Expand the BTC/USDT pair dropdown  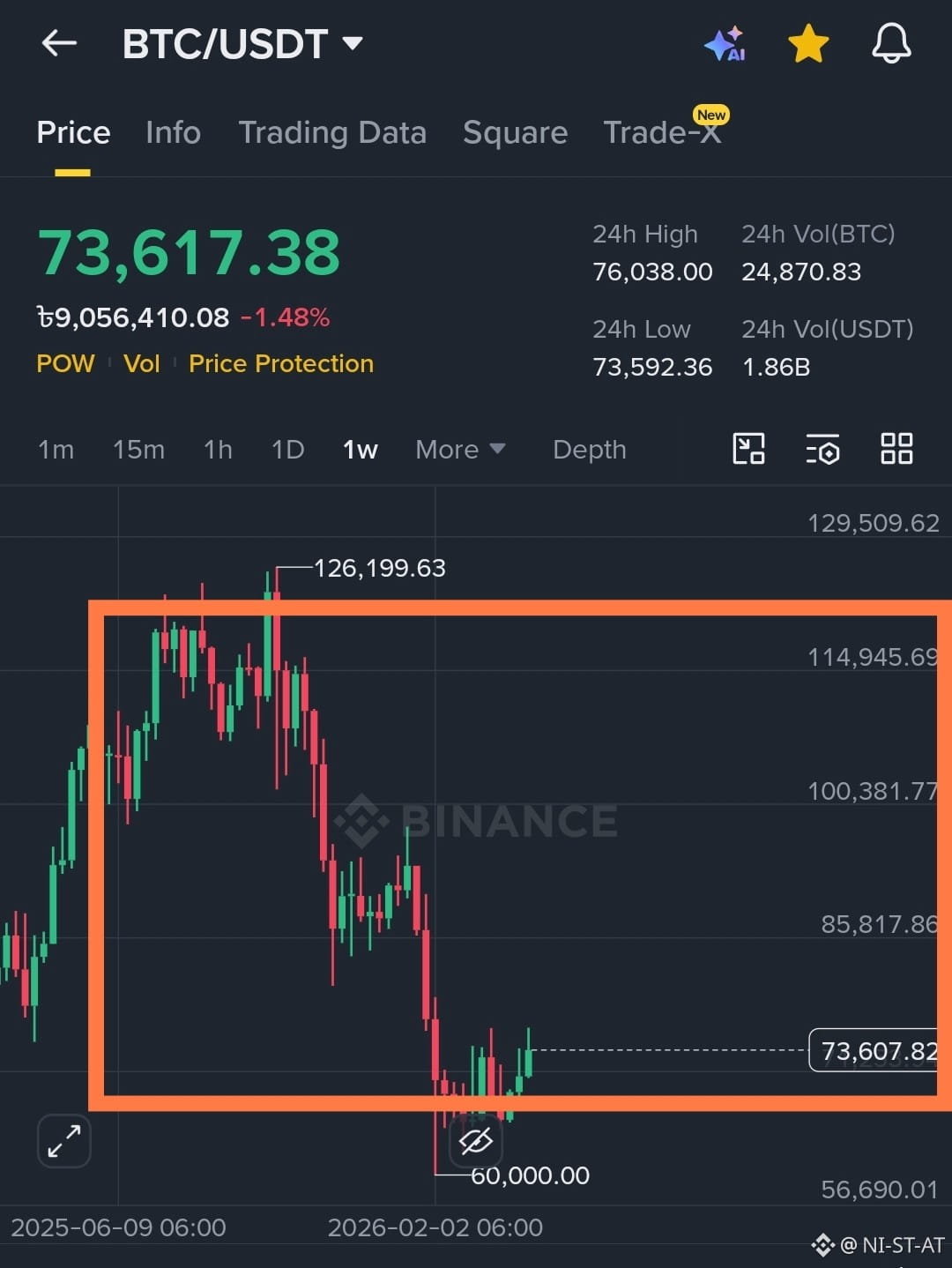[242, 44]
